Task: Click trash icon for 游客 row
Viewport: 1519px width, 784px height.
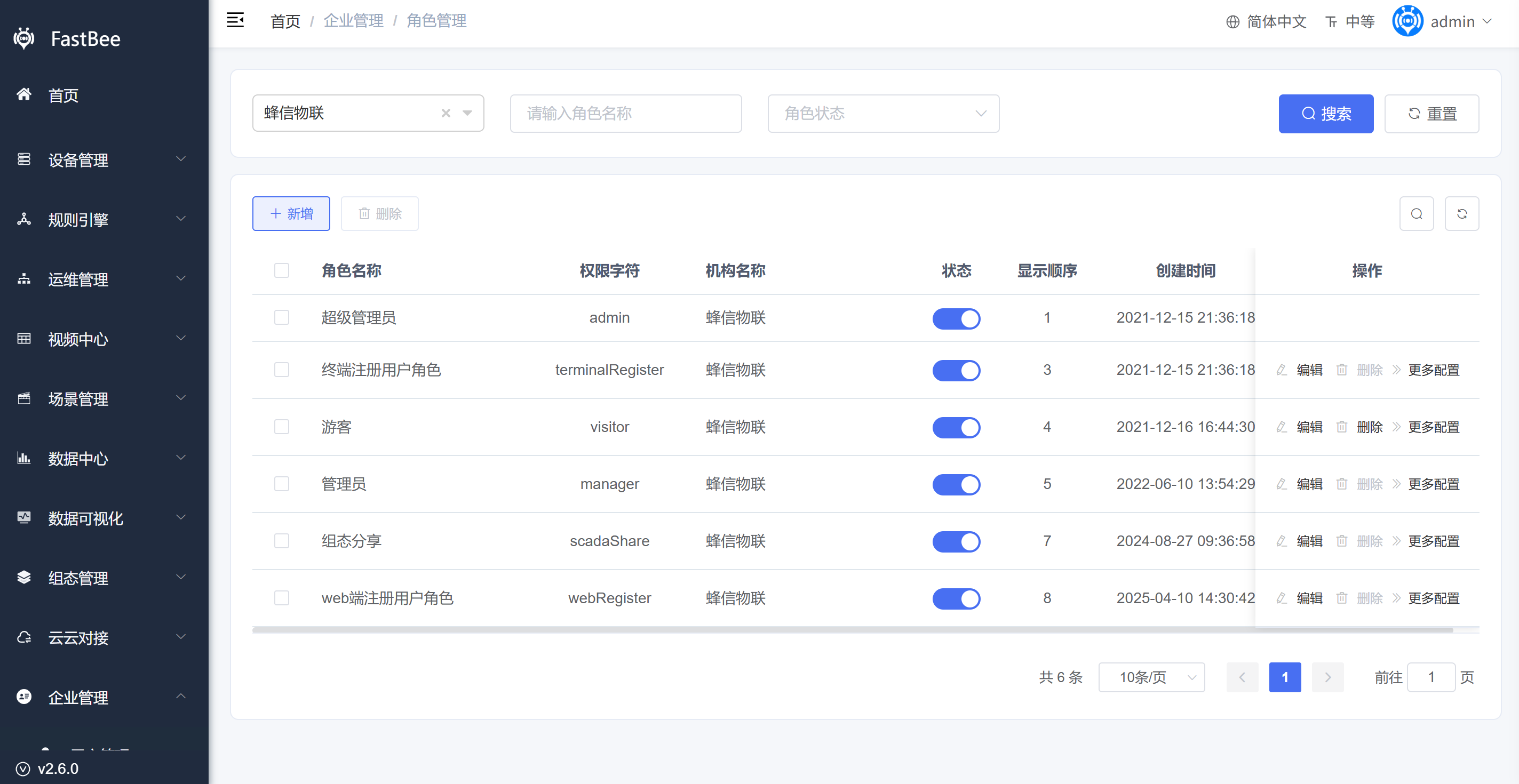Action: tap(1341, 427)
